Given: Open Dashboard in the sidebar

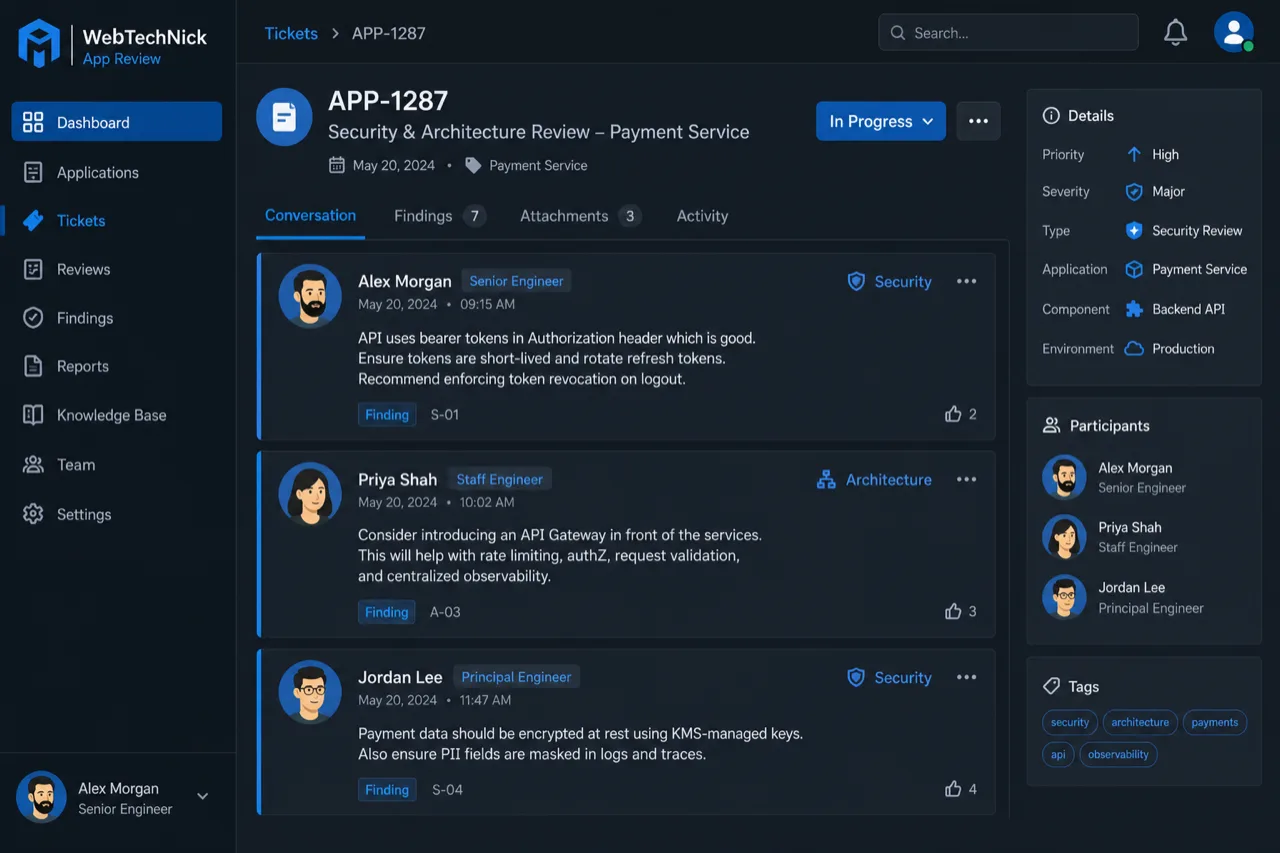Looking at the screenshot, I should pos(117,122).
